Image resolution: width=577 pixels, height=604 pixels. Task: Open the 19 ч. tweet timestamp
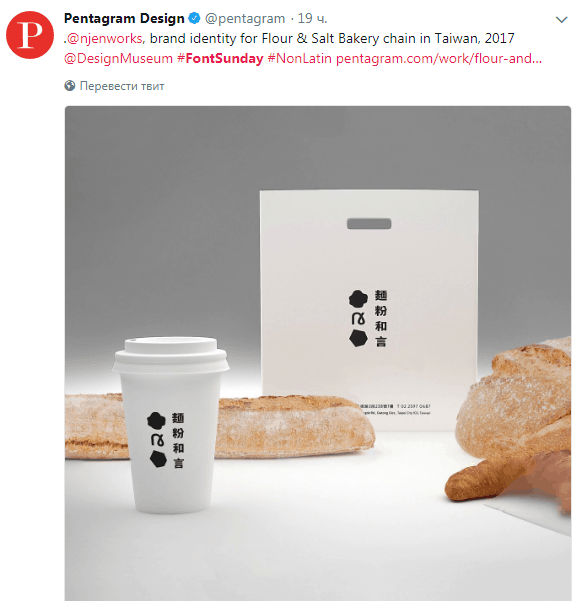tap(312, 18)
